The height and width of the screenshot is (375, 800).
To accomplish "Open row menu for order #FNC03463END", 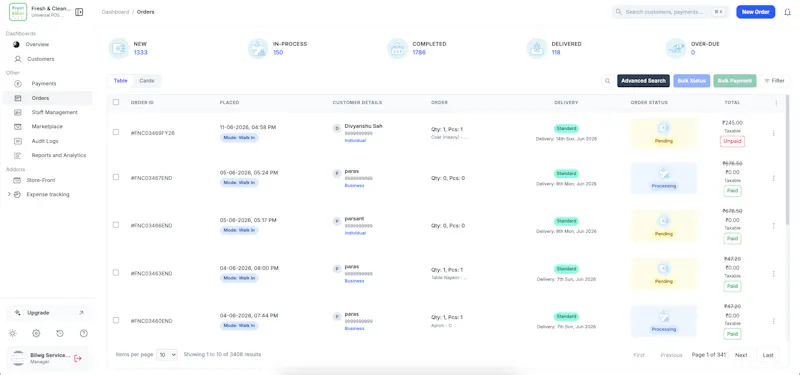I will (773, 273).
